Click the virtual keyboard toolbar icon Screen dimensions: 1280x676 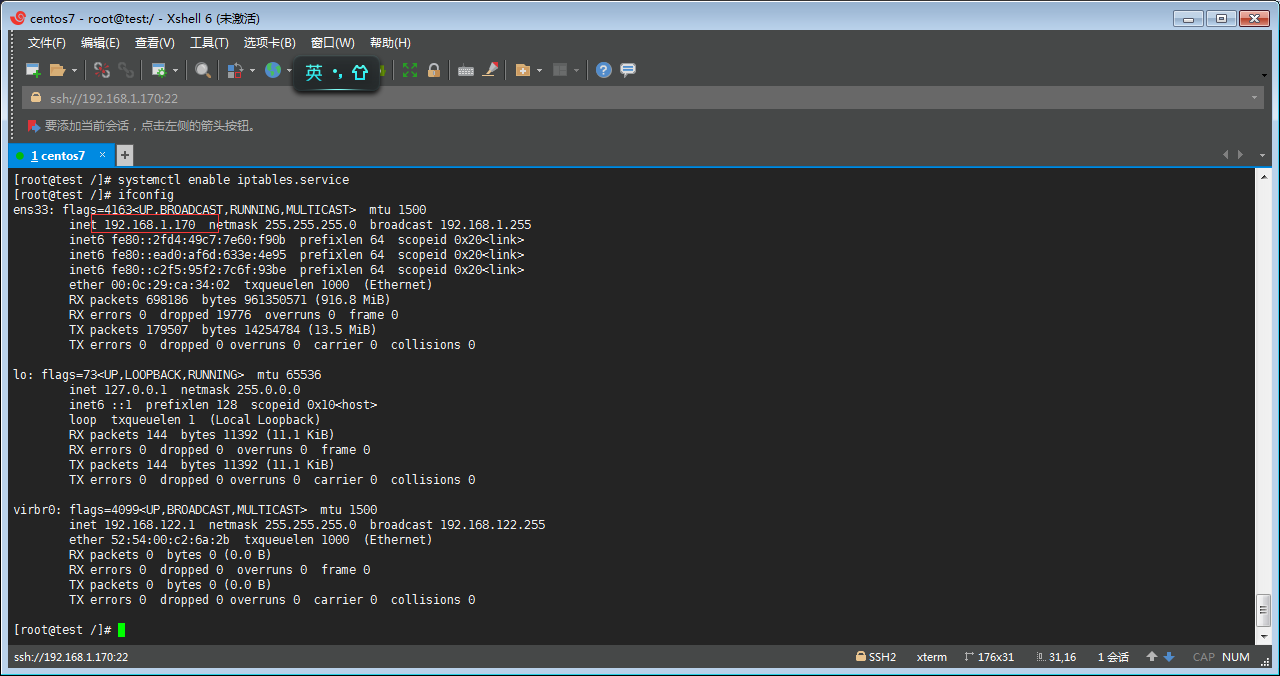(x=465, y=70)
